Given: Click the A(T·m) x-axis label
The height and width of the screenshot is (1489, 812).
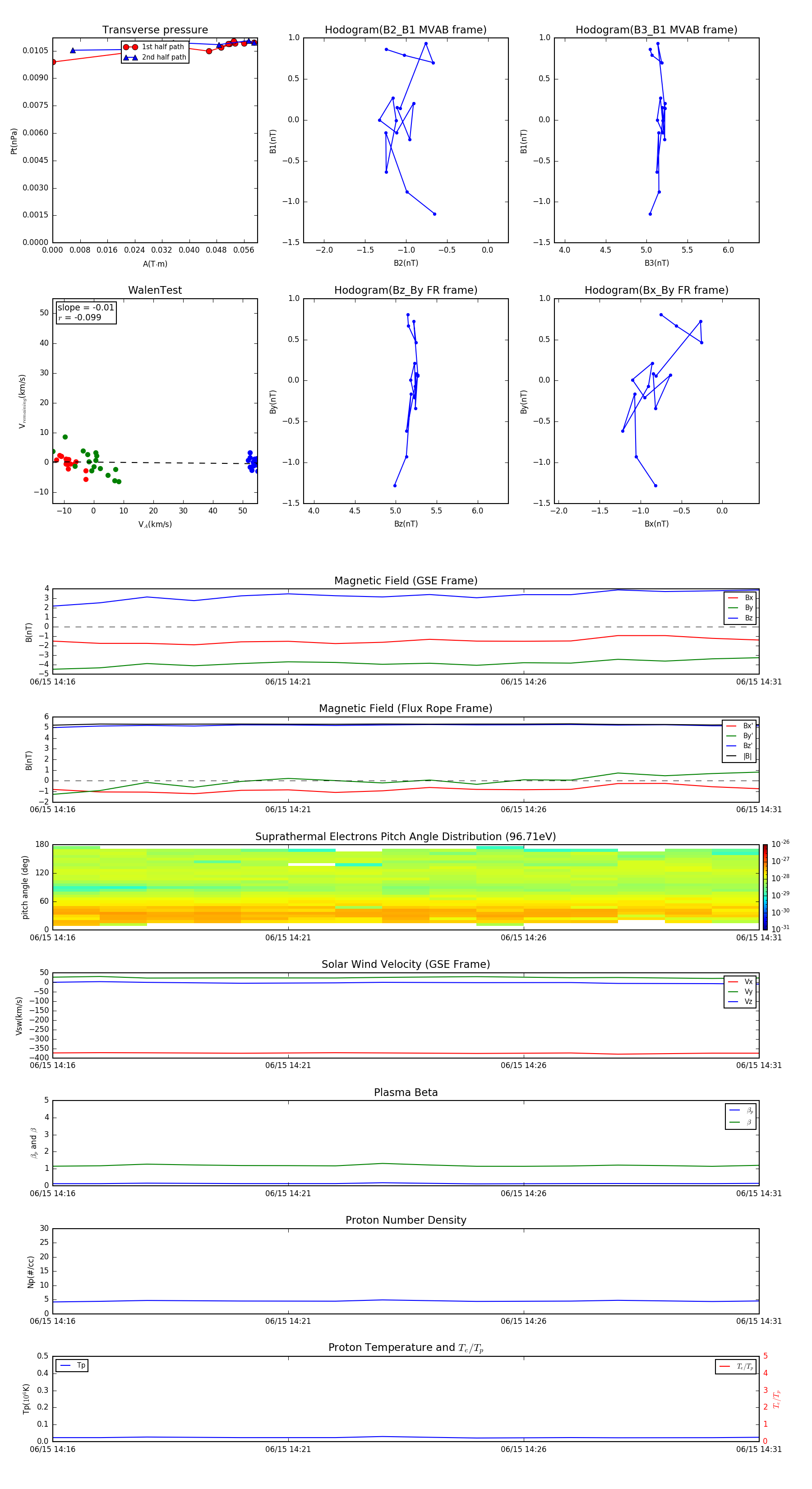Looking at the screenshot, I should click(155, 264).
